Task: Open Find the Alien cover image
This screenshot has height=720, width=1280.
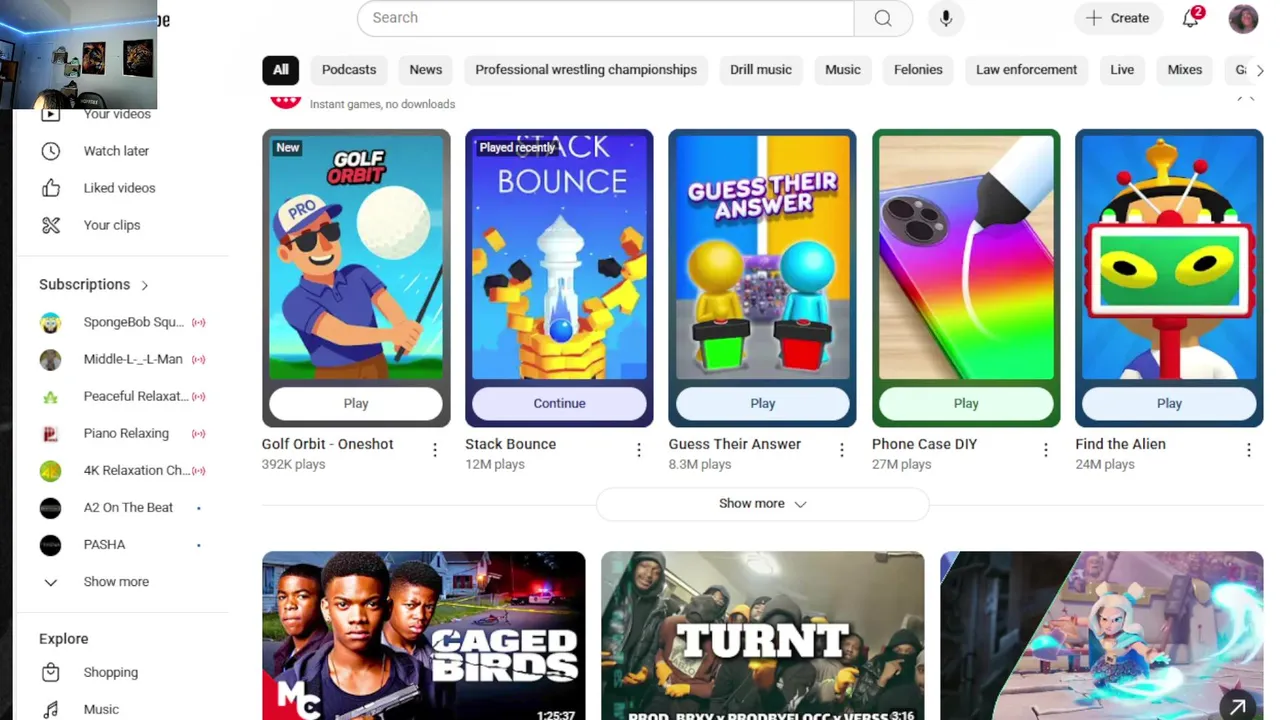Action: coord(1169,257)
